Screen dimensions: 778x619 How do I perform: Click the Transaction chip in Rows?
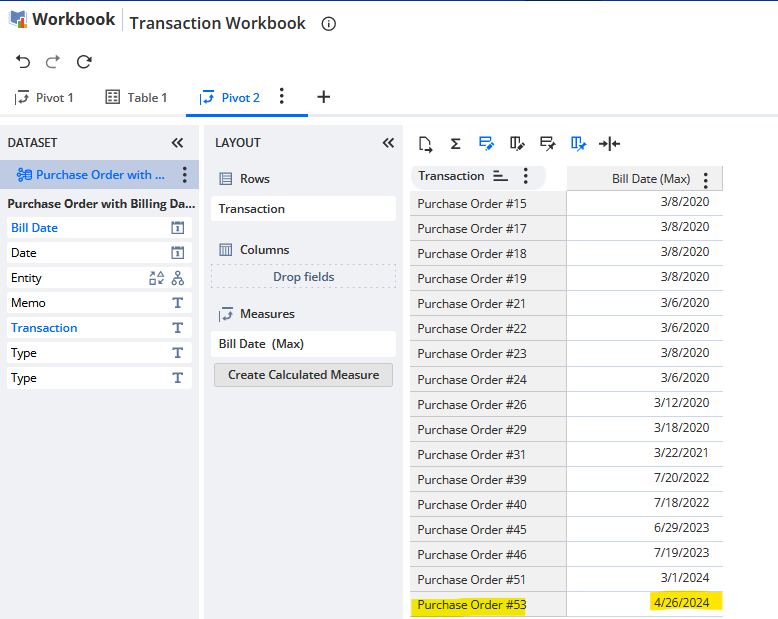click(x=303, y=209)
